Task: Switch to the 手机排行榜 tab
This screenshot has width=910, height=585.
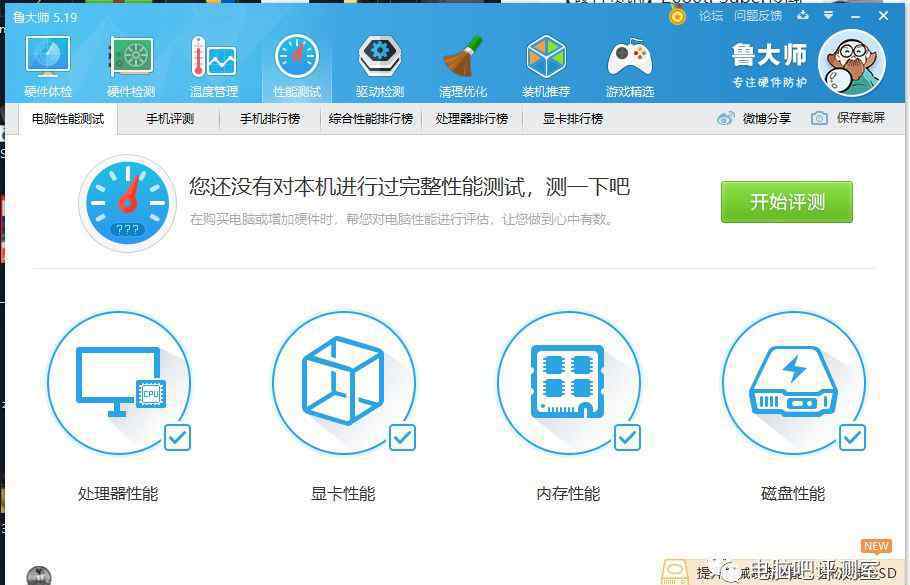Action: coord(270,119)
